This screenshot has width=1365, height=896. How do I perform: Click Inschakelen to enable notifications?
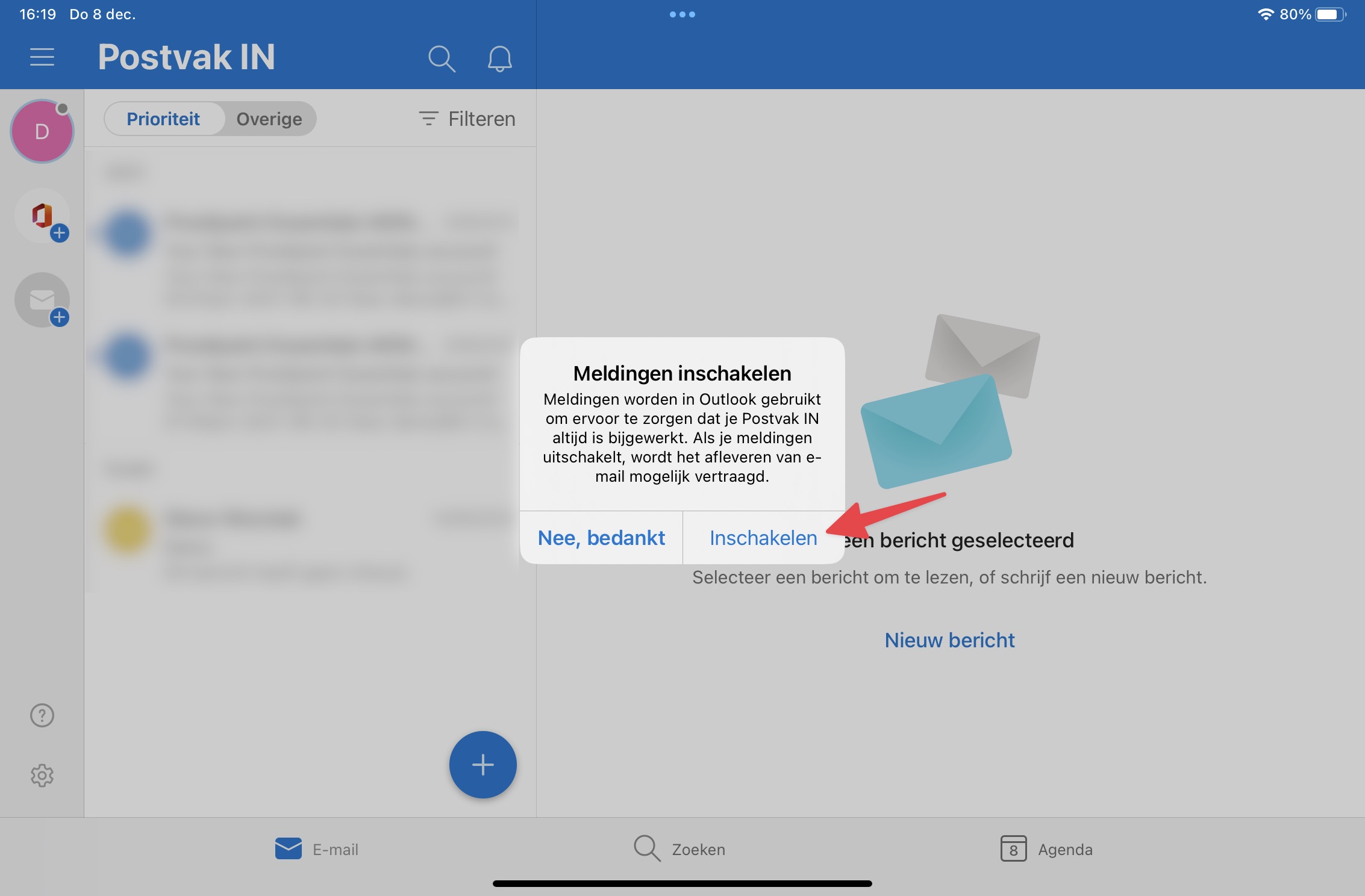[x=763, y=538]
